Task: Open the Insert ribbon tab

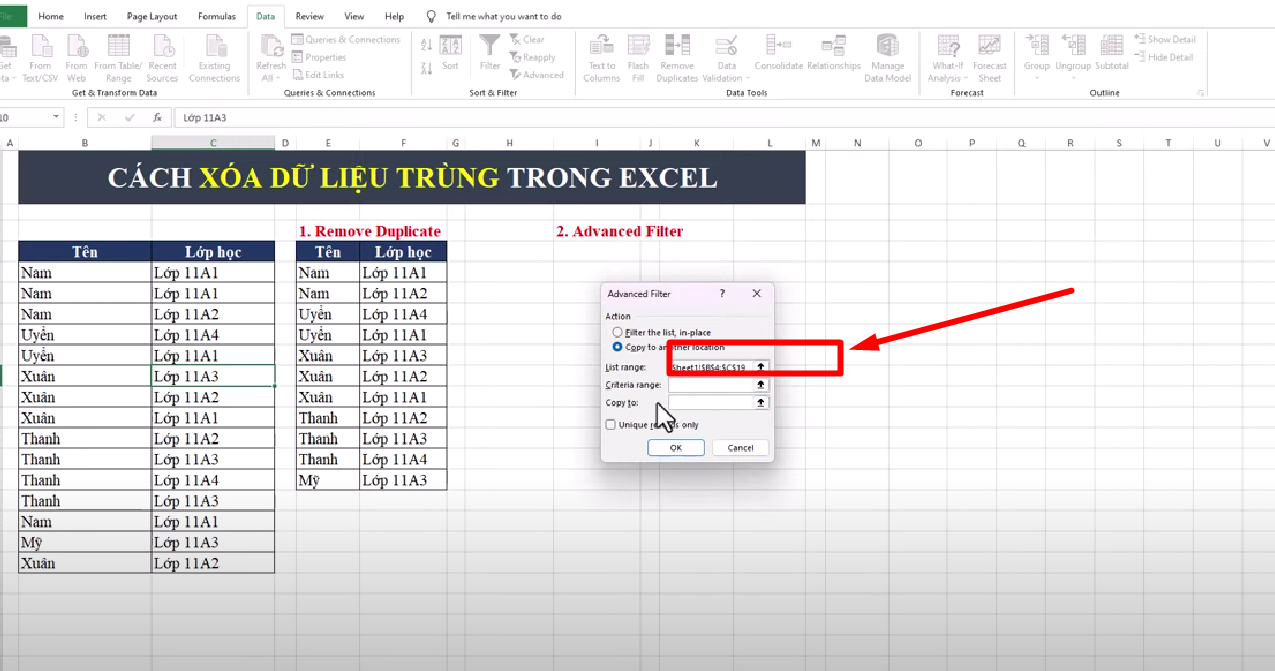Action: point(96,16)
